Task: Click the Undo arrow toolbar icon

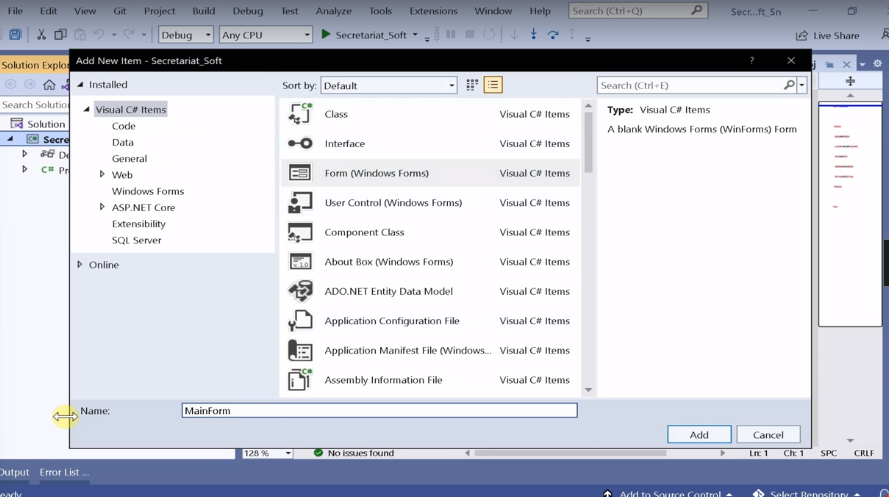Action: pyautogui.click(x=99, y=35)
